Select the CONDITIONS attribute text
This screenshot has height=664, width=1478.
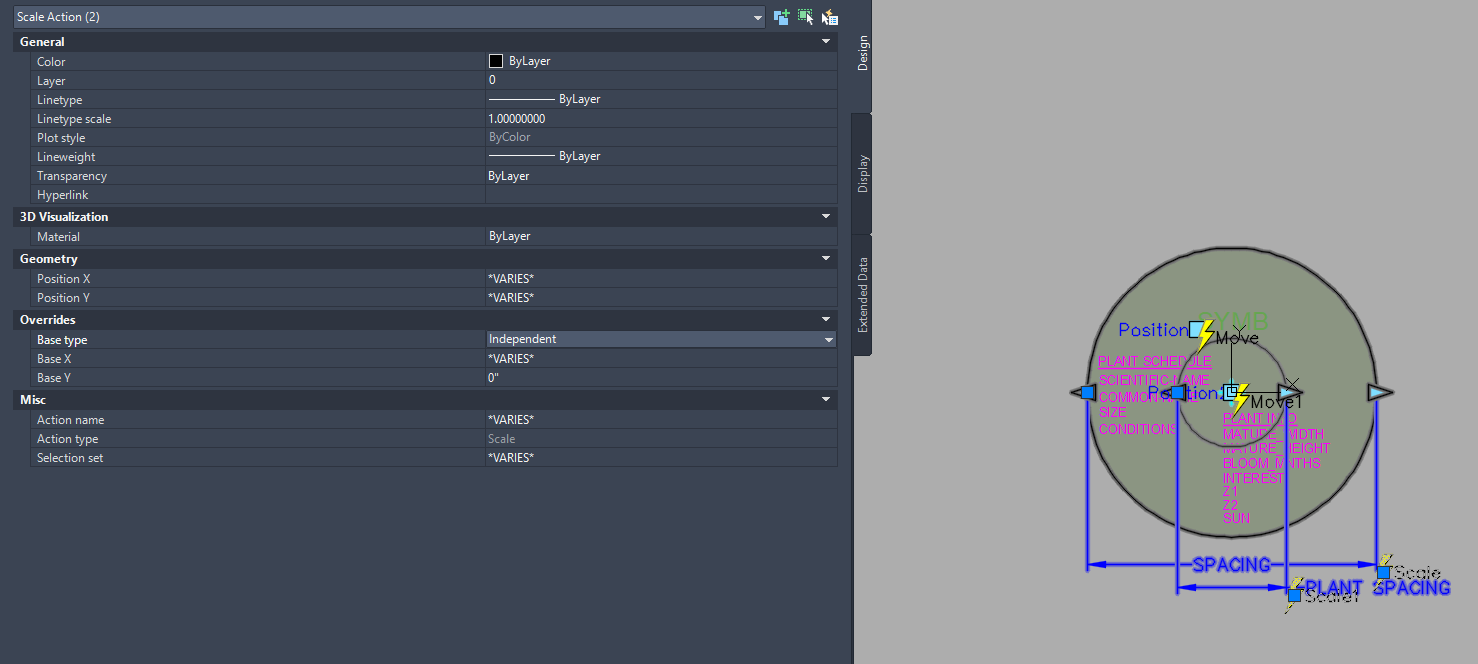(1138, 429)
